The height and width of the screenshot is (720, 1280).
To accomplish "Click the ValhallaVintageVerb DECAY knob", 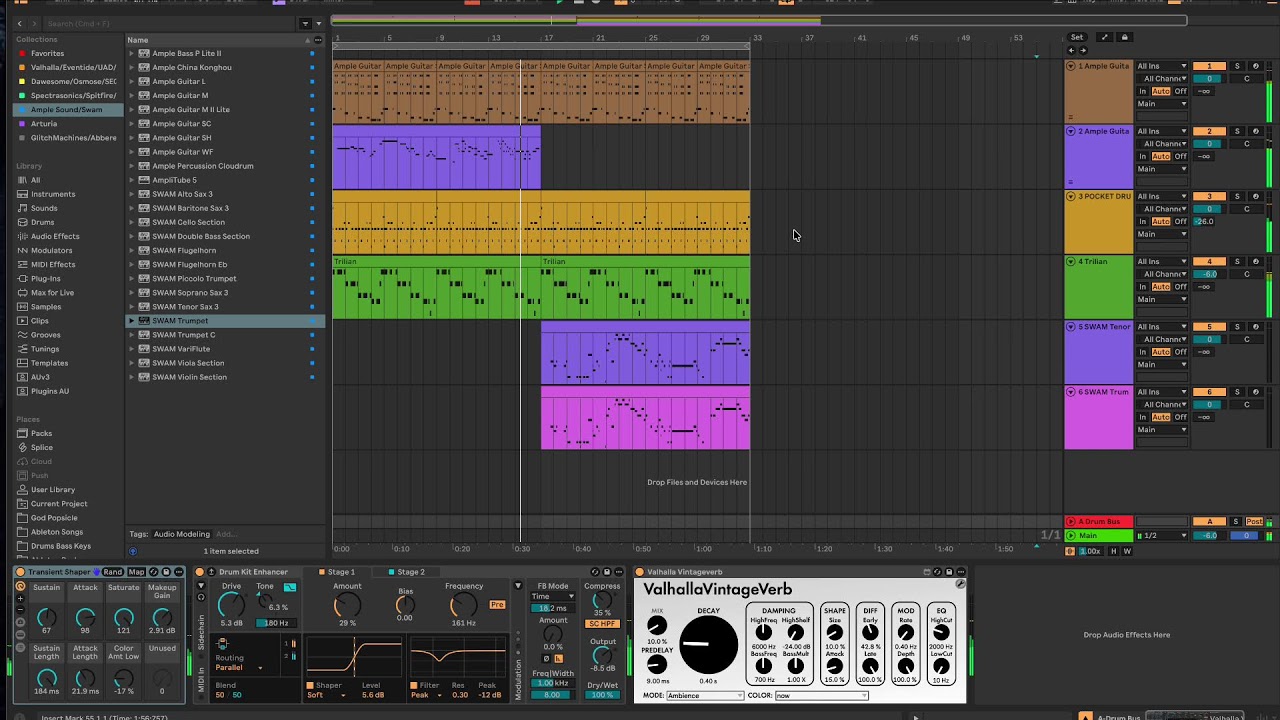I will click(x=708, y=645).
